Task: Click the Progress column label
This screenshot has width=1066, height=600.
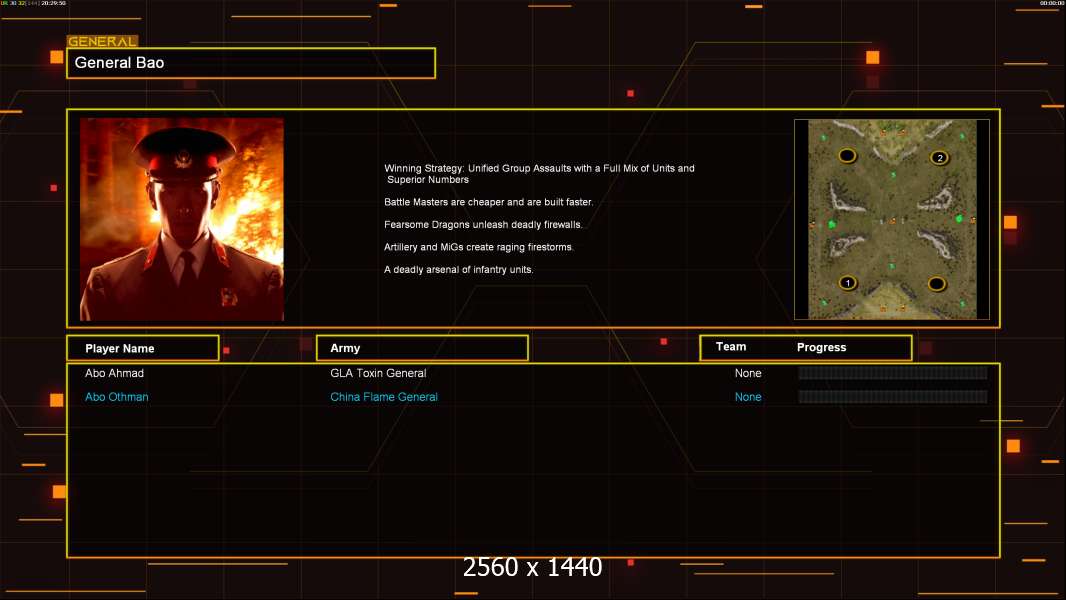Action: click(821, 347)
